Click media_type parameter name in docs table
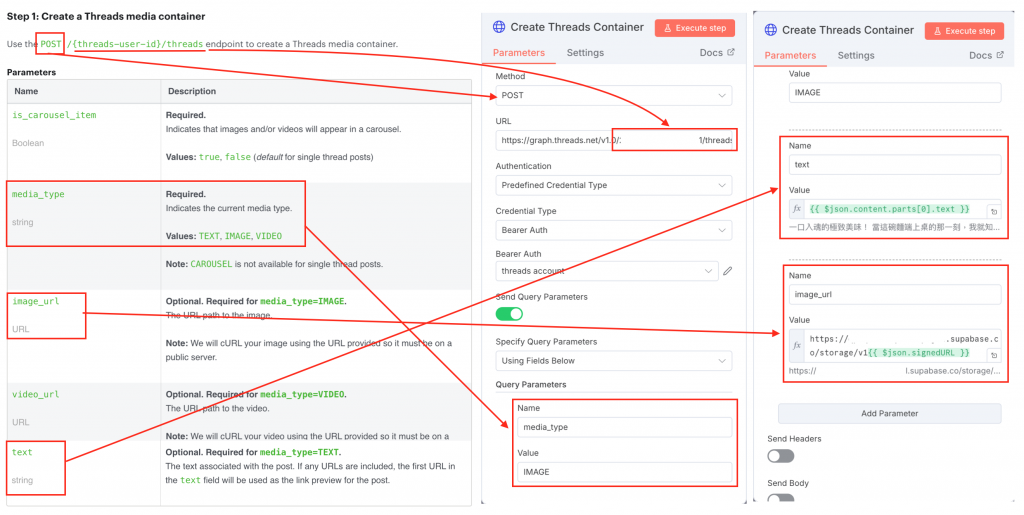The width and height of the screenshot is (1024, 515). coord(38,194)
